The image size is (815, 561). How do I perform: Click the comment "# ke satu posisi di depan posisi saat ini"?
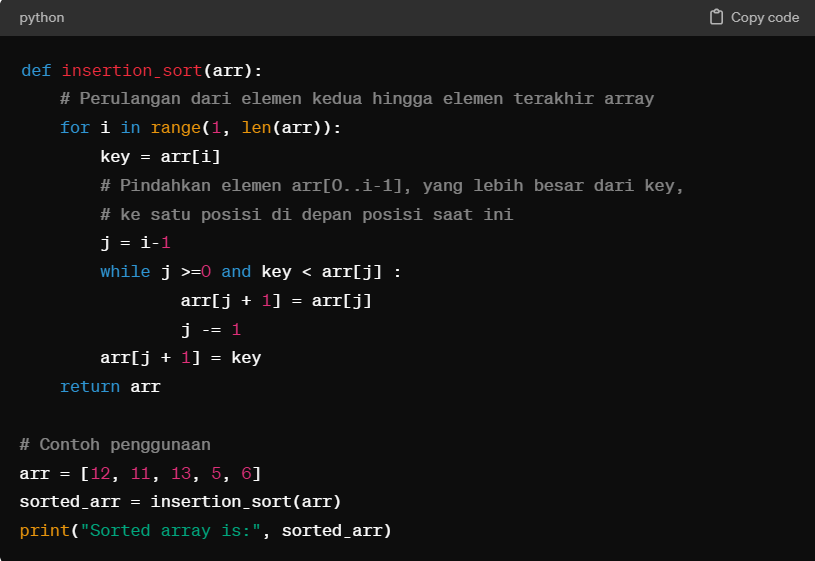click(x=307, y=214)
